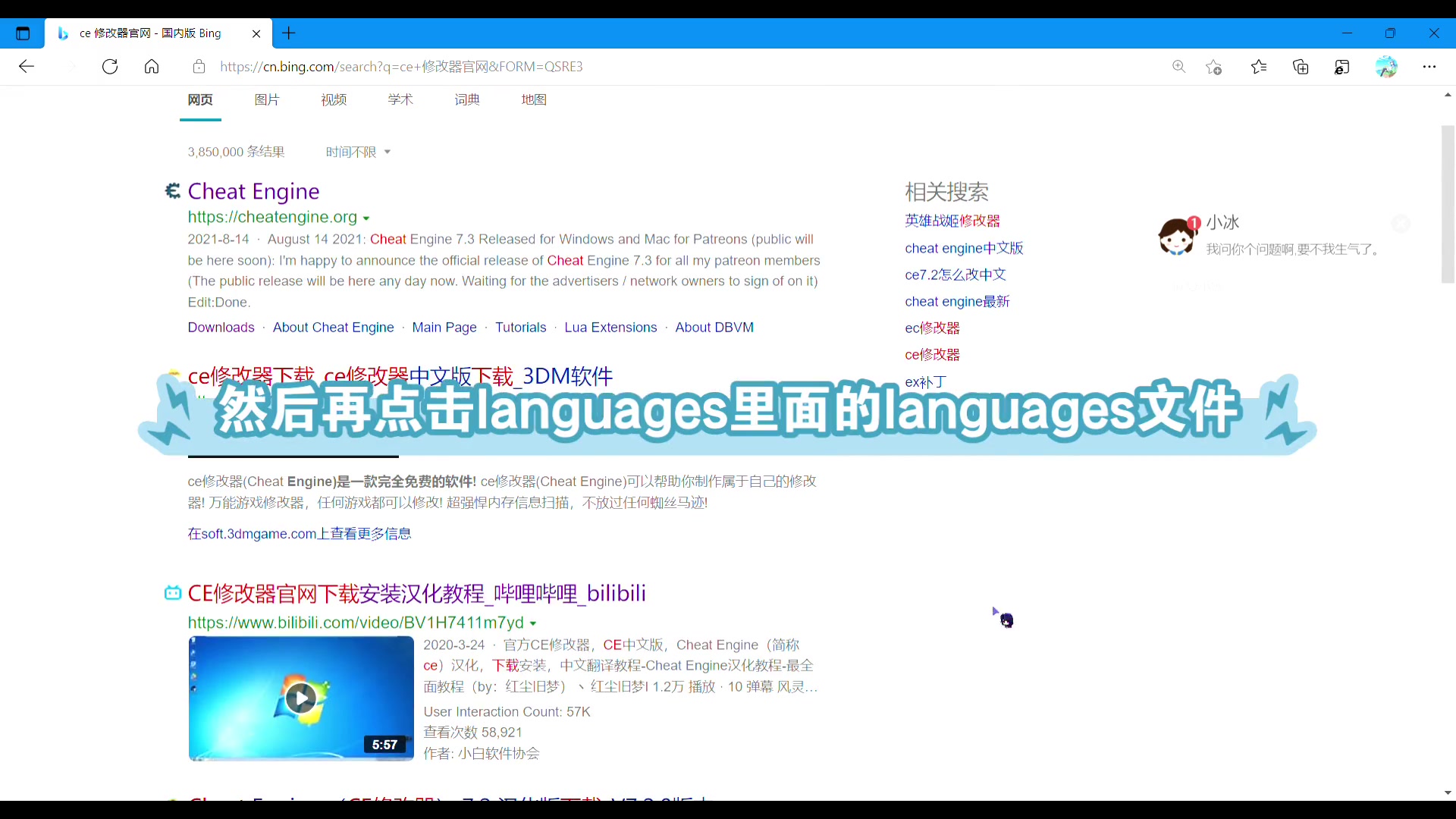Open related search ce7.2怎么改中文
Screen dimensions: 1456x819
coord(955,275)
